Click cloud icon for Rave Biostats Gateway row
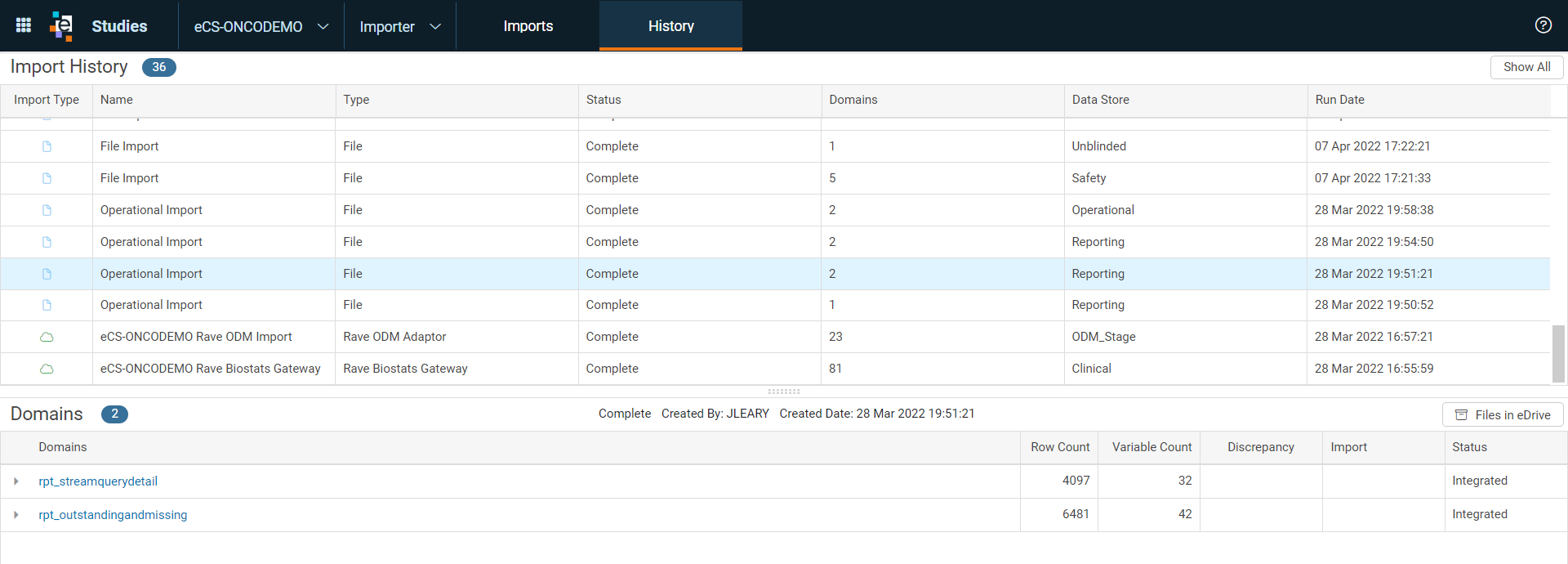 [47, 369]
